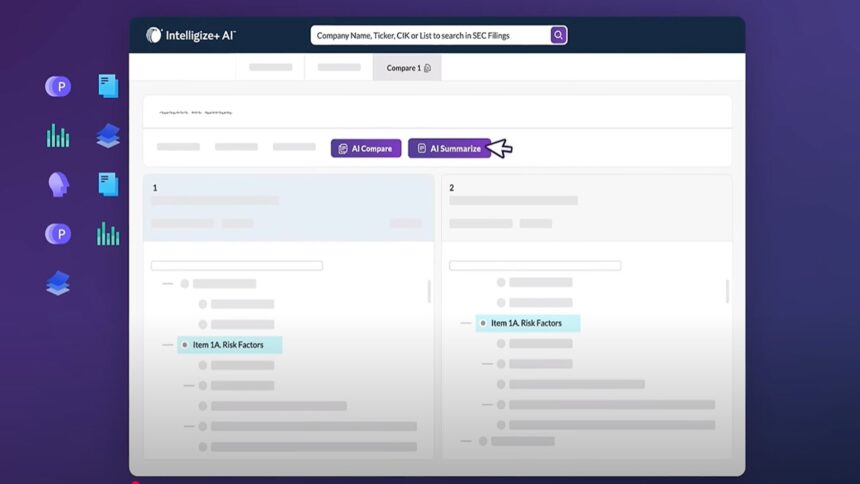Image resolution: width=860 pixels, height=484 pixels.
Task: Select the document 1 header card
Action: (288, 208)
